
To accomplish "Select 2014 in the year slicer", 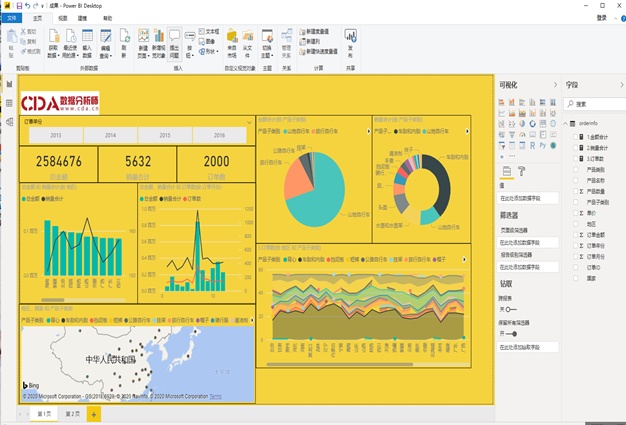I will 110,135.
